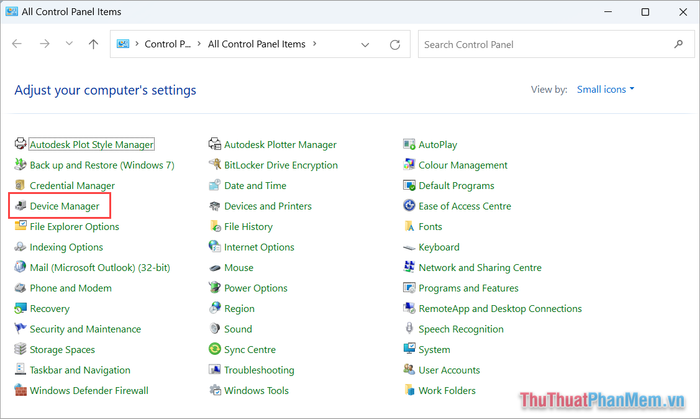
Task: Click the Sound speaker icon
Action: [x=215, y=328]
